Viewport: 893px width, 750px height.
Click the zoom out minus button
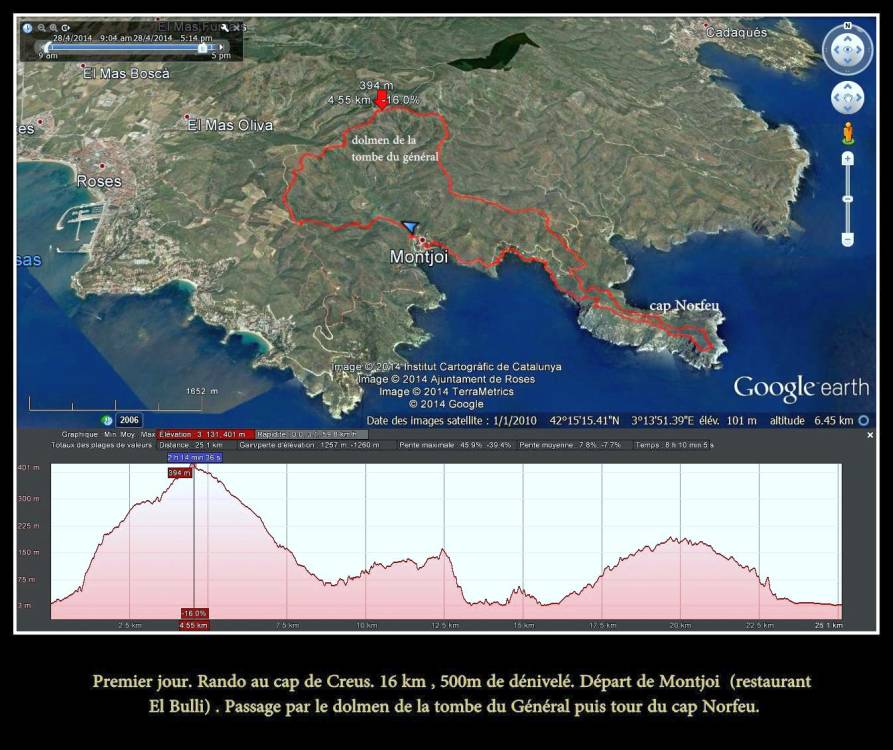tap(848, 240)
